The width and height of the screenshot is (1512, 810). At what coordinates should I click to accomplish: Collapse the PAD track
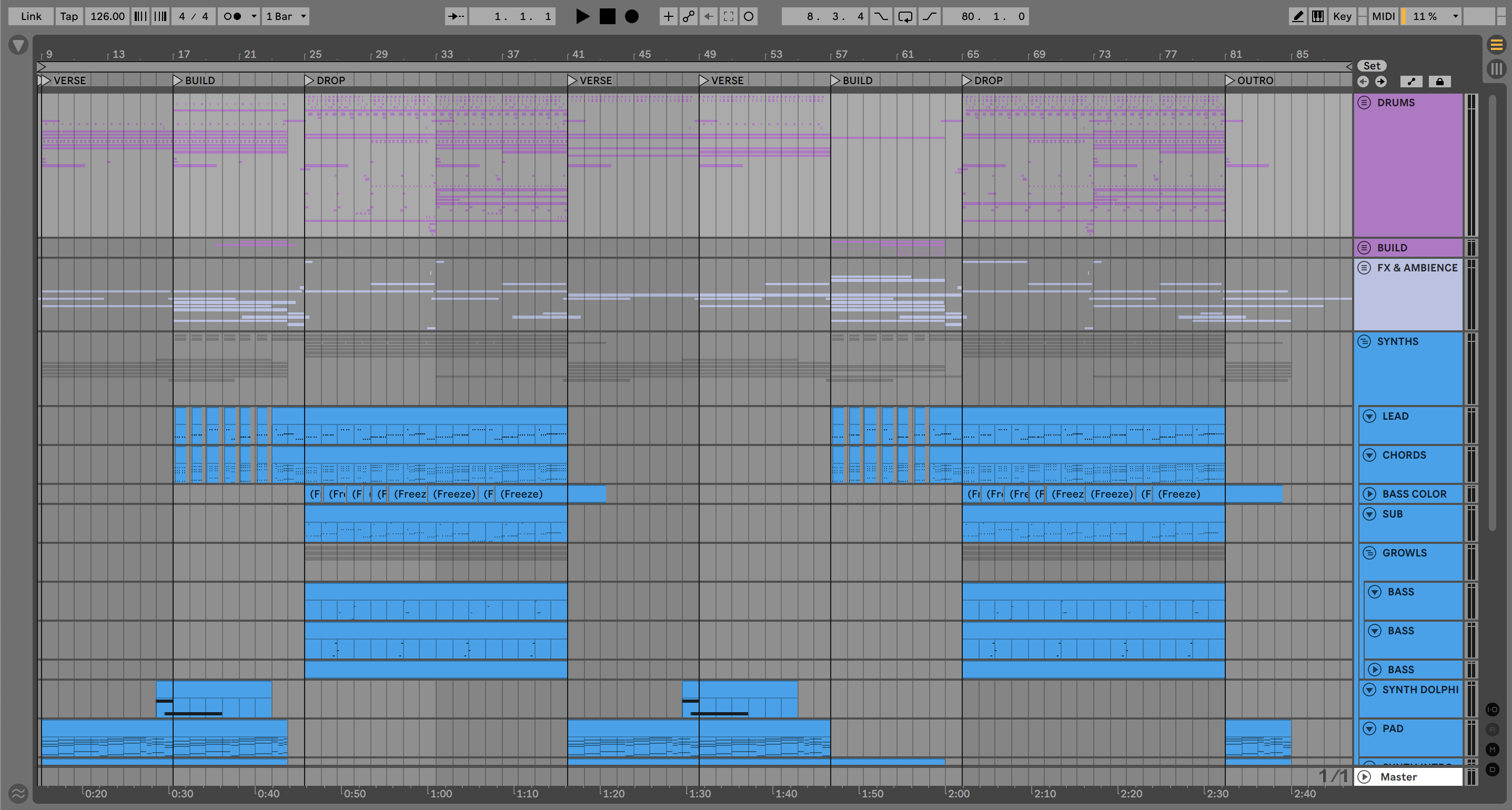(1369, 728)
